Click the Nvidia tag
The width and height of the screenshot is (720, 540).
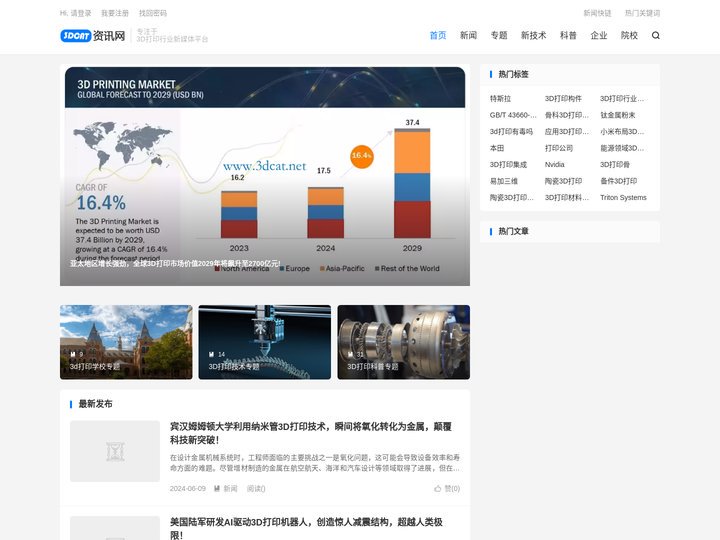click(555, 165)
